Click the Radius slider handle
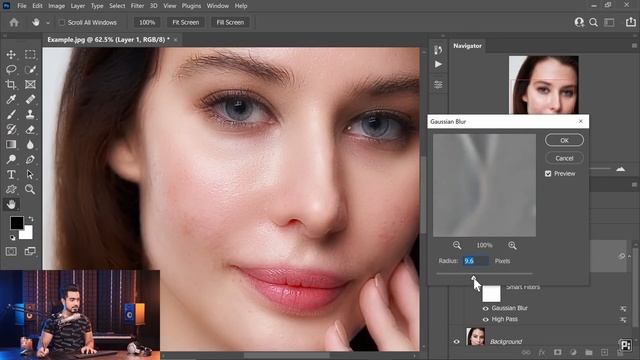The width and height of the screenshot is (640, 360). click(x=473, y=278)
